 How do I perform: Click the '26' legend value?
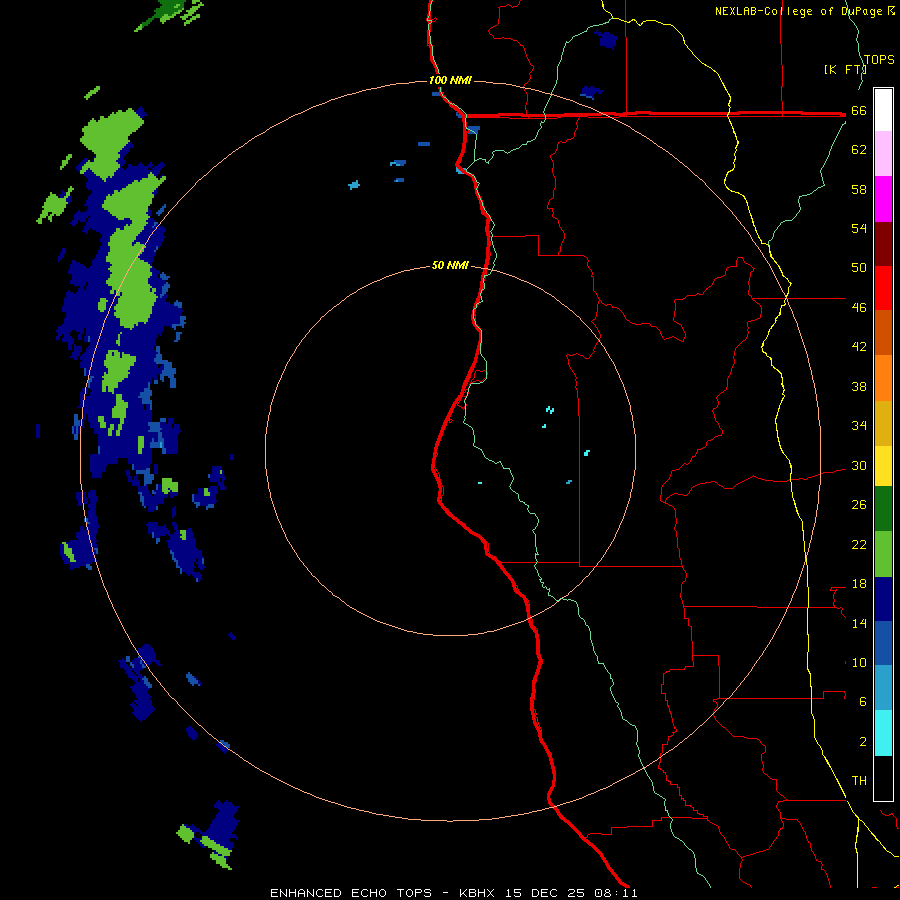[859, 505]
